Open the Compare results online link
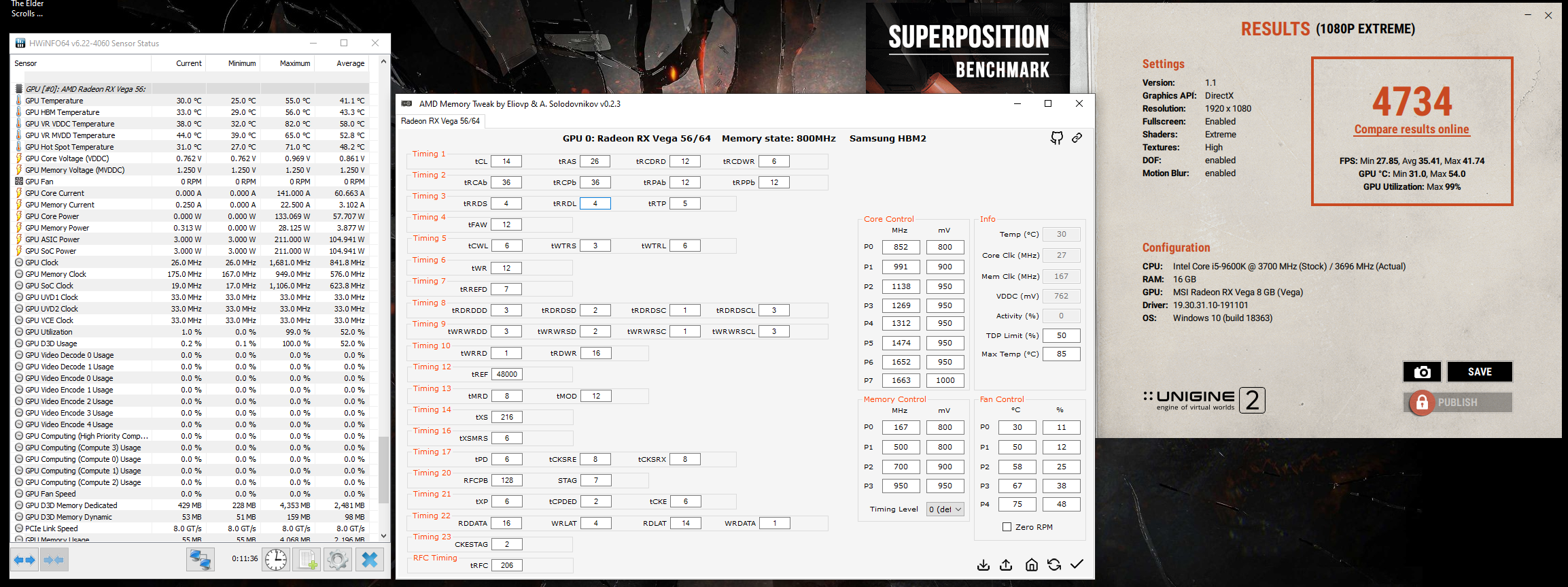1568x587 pixels. click(1412, 129)
